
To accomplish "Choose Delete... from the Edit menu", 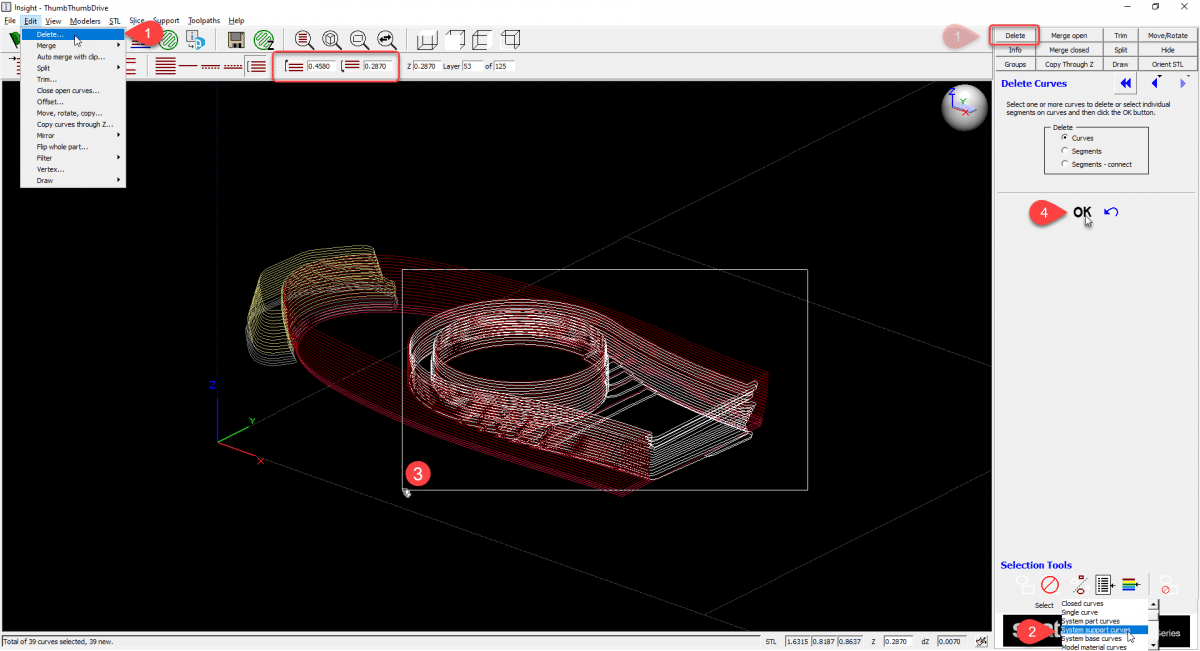I will [x=50, y=34].
